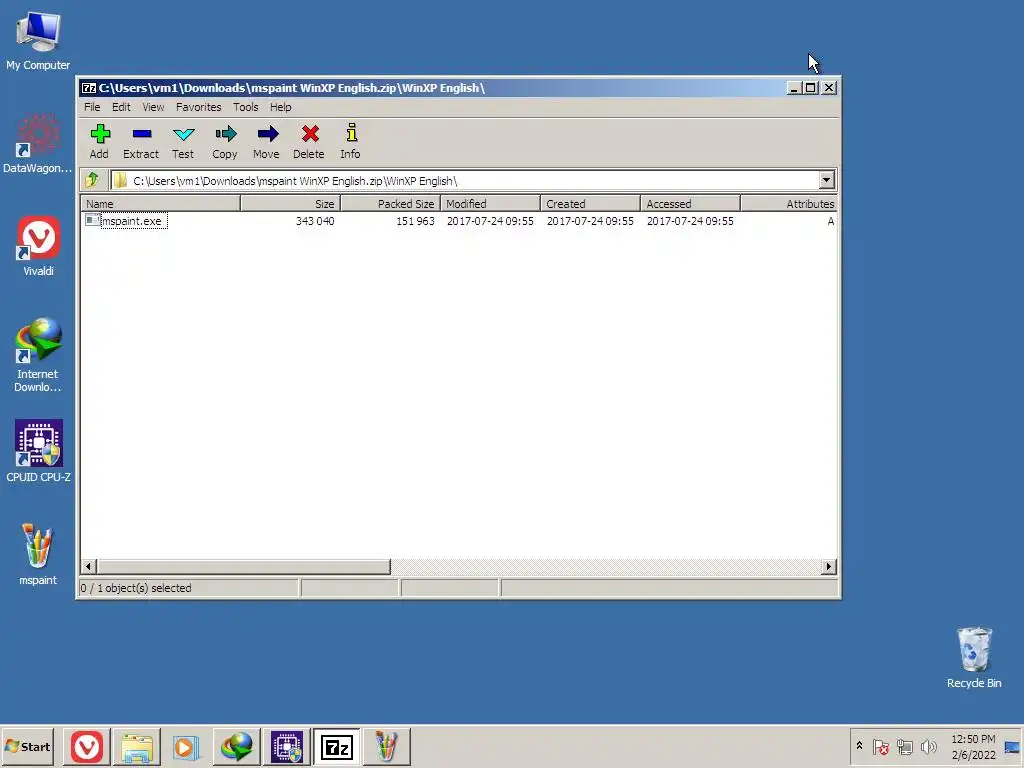
Task: Click the taskbar clock showing 12:50 PM
Action: tap(973, 746)
